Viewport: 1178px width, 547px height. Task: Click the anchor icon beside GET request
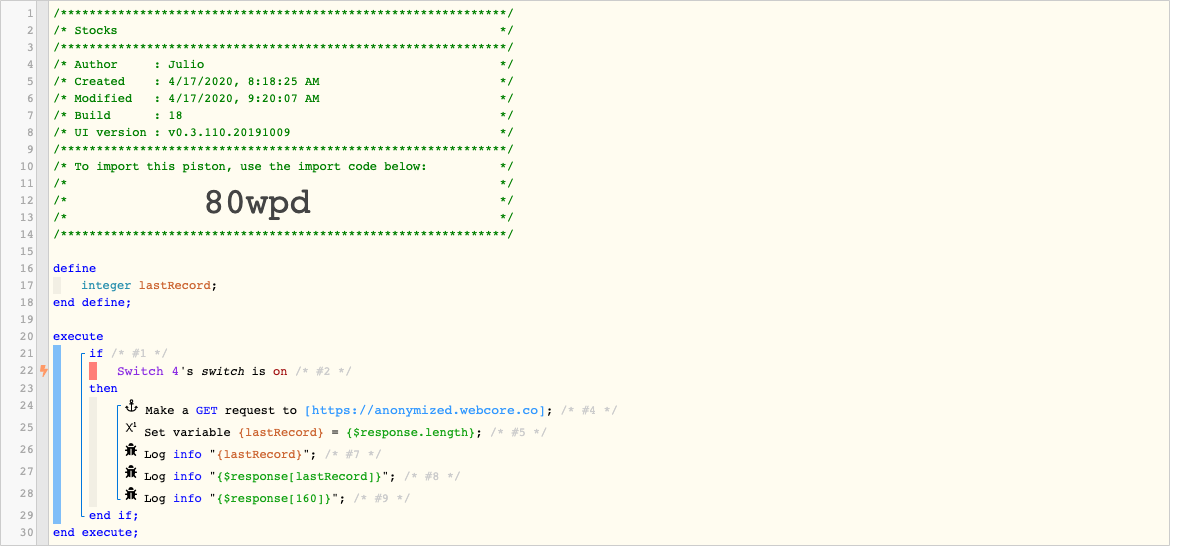[131, 407]
